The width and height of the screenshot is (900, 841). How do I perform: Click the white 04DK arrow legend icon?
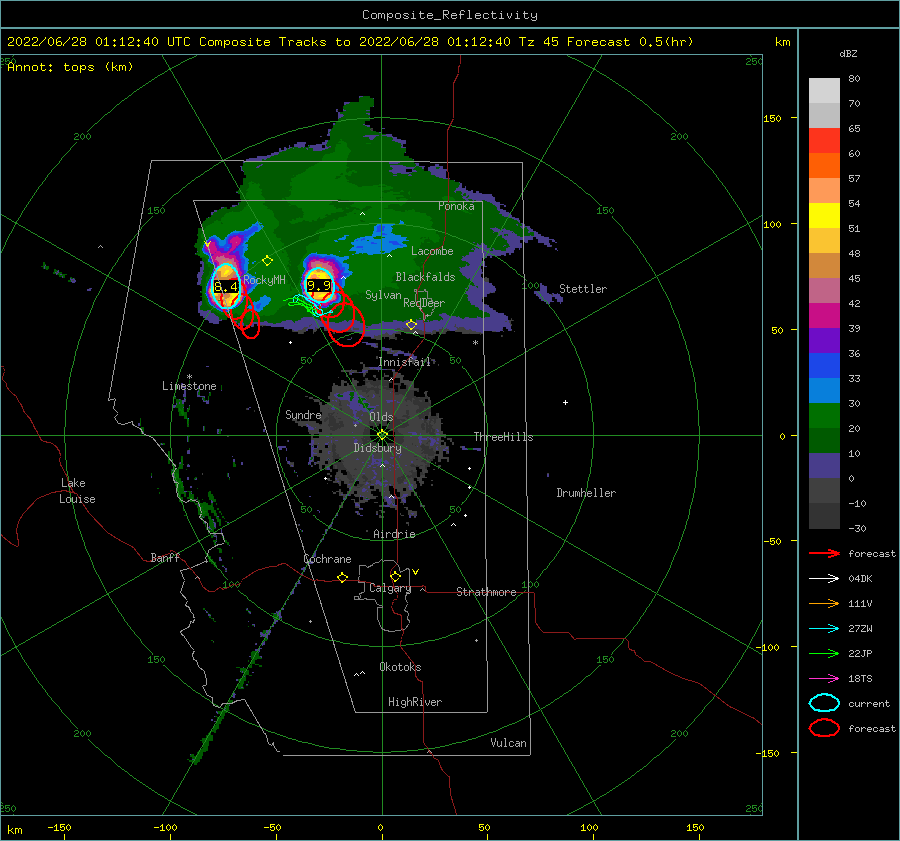(824, 579)
